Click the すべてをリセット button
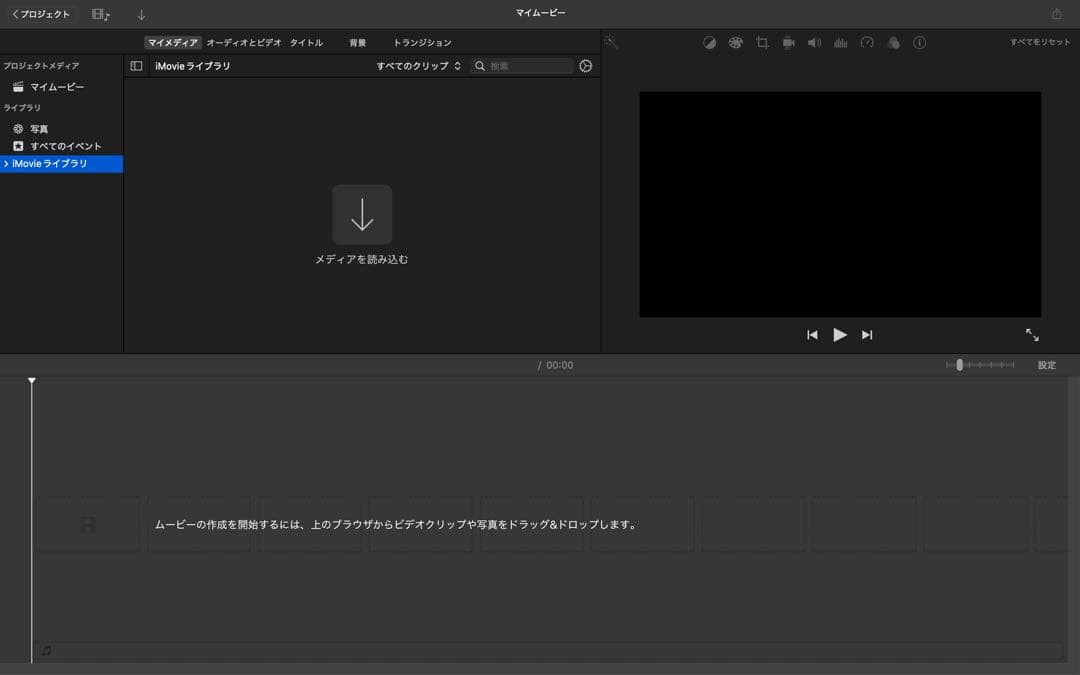The height and width of the screenshot is (675, 1080). 1040,43
